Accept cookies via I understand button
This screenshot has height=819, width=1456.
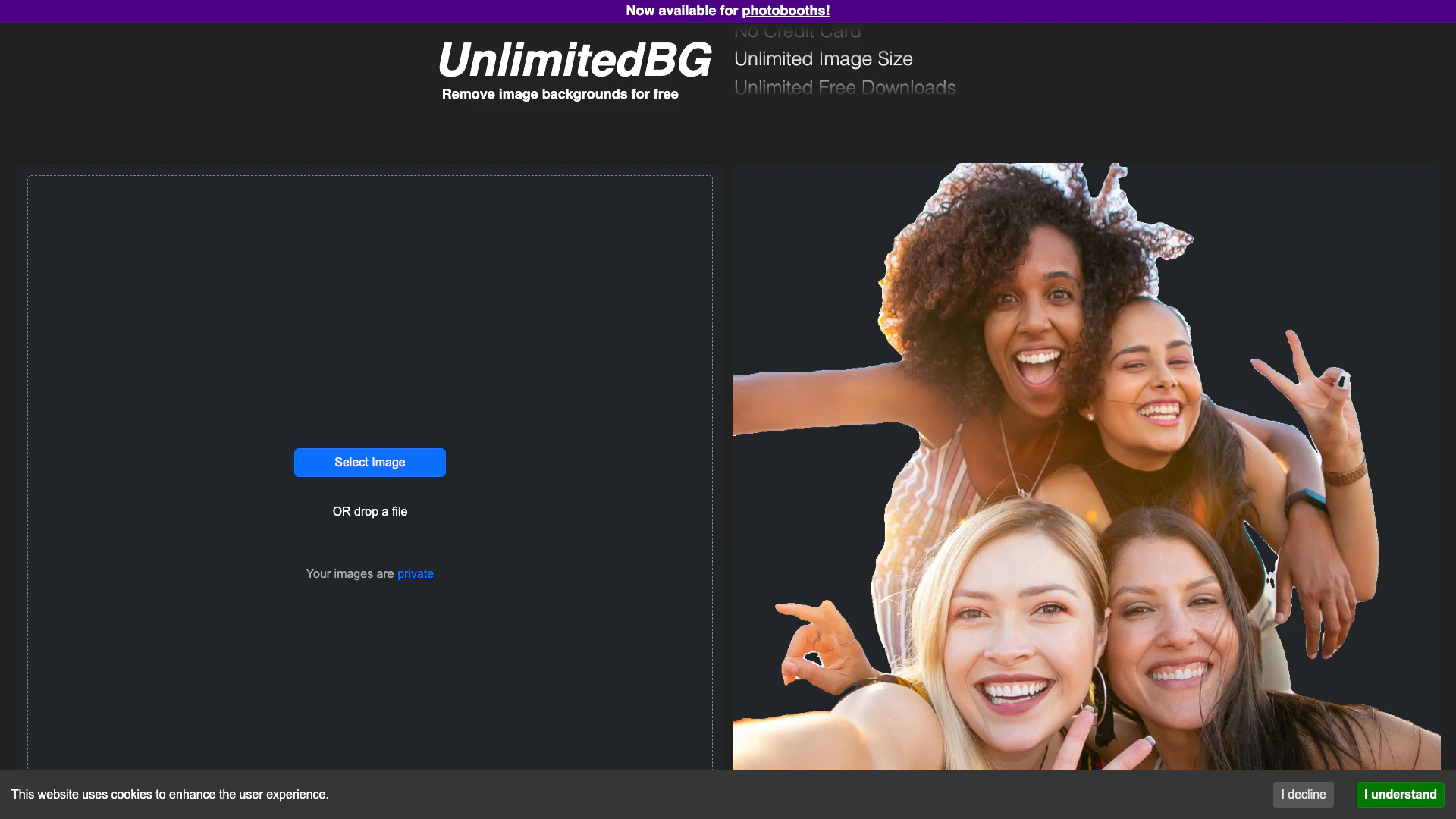[x=1399, y=794]
